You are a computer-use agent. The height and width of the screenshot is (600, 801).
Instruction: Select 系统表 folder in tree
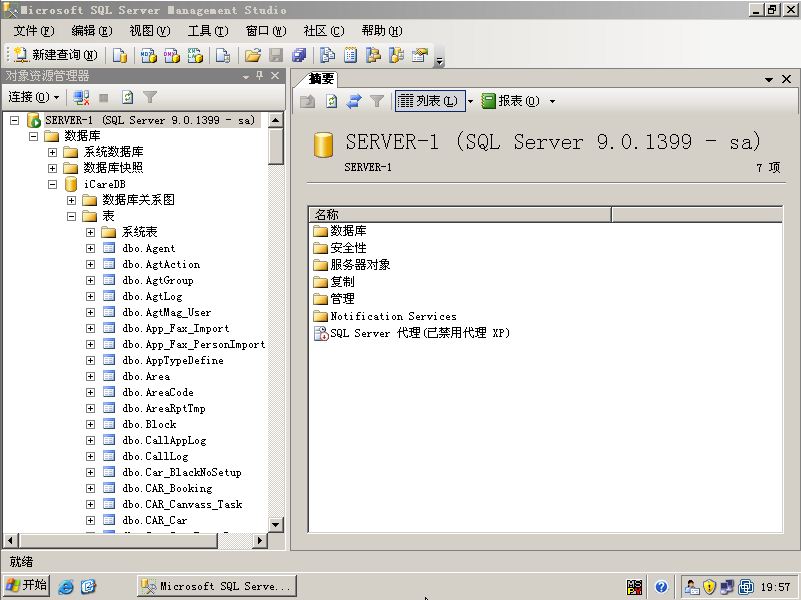coord(139,232)
